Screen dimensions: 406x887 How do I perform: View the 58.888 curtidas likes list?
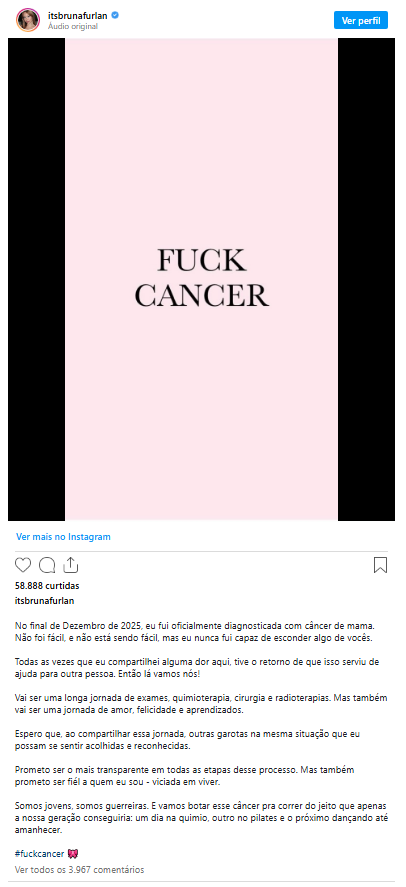47,585
